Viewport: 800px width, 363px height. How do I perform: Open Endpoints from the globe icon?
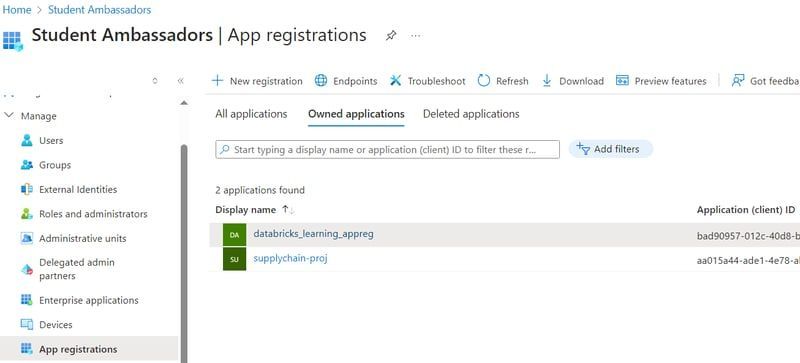pyautogui.click(x=320, y=81)
